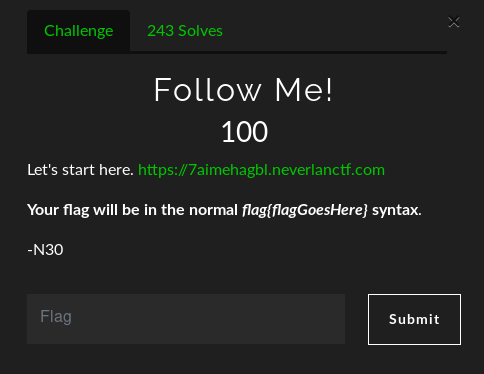This screenshot has width=484, height=374.
Task: Click the 'Let's start here.' text
Action: [x=80, y=170]
